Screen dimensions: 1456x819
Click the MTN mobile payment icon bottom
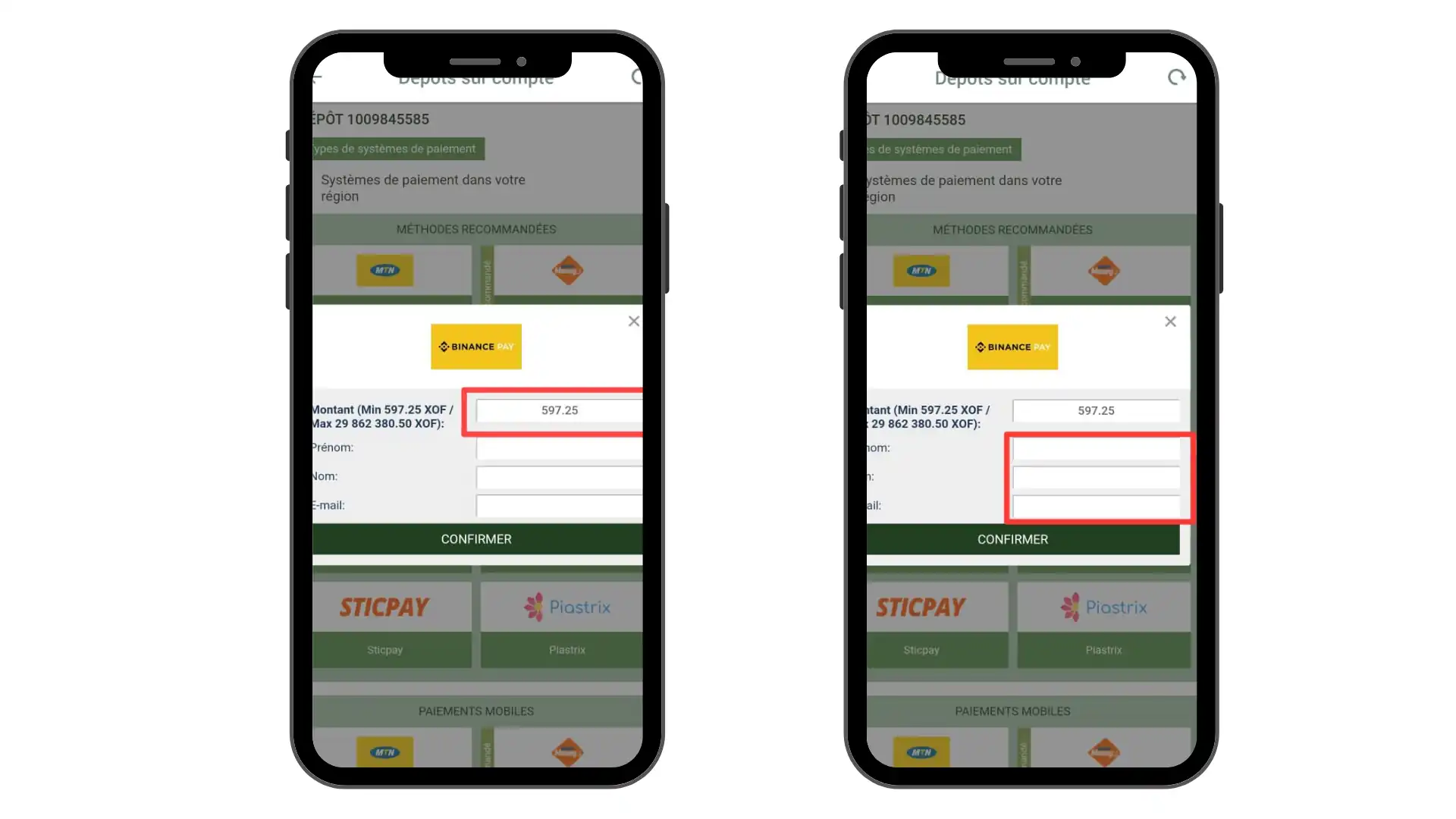coord(385,752)
